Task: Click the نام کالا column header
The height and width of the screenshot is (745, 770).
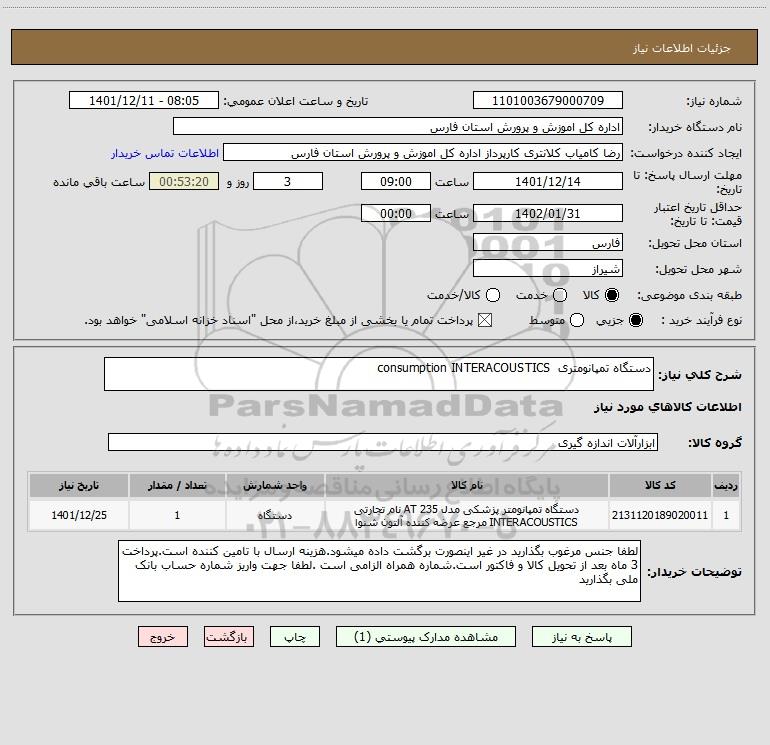Action: (467, 485)
